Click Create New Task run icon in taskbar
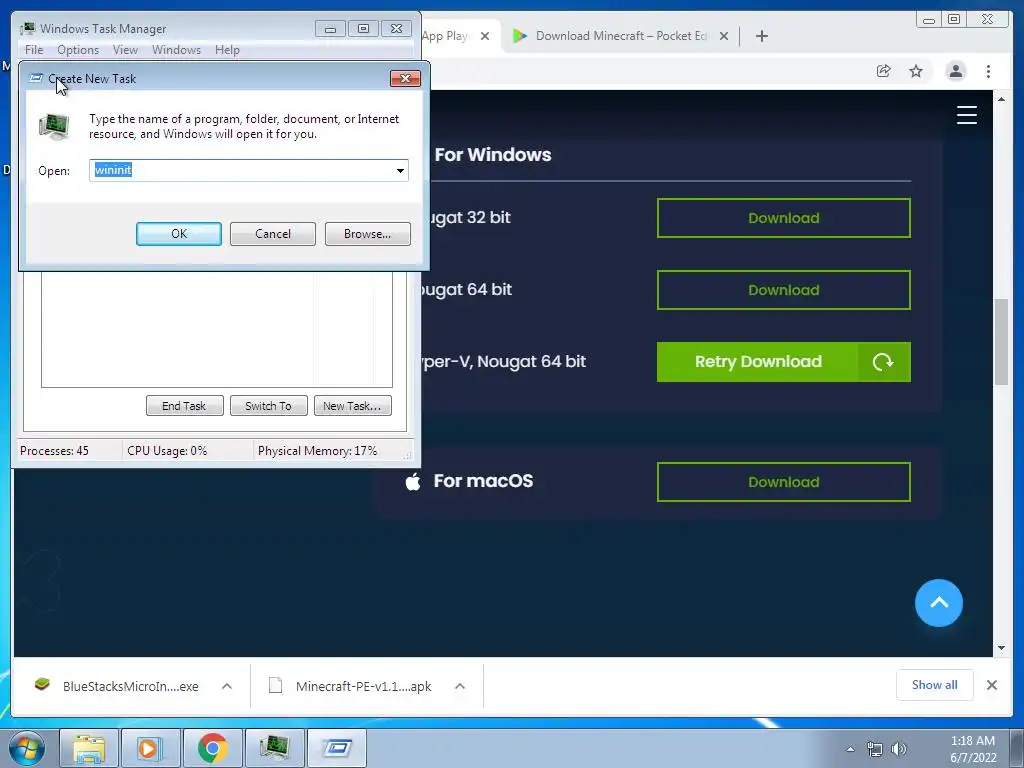 tap(336, 748)
